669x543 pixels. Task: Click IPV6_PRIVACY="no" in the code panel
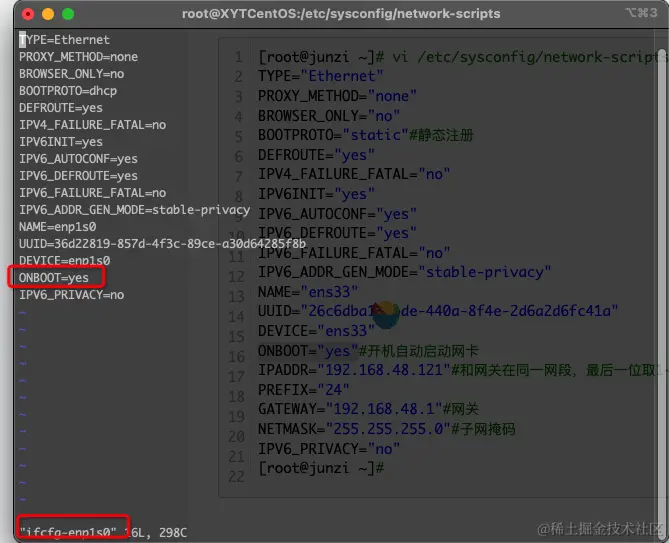(329, 449)
